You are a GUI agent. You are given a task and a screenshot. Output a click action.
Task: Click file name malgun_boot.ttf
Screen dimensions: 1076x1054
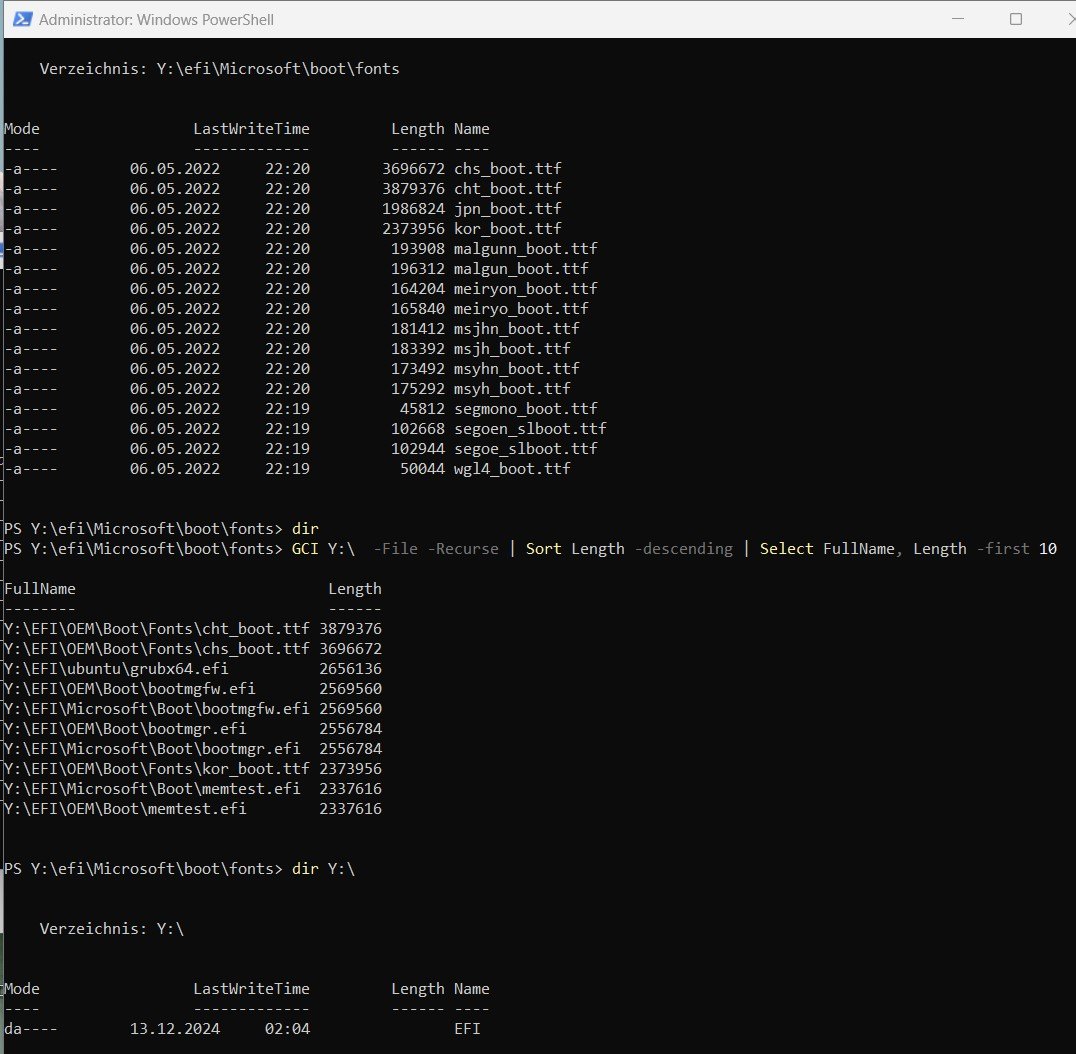(521, 268)
